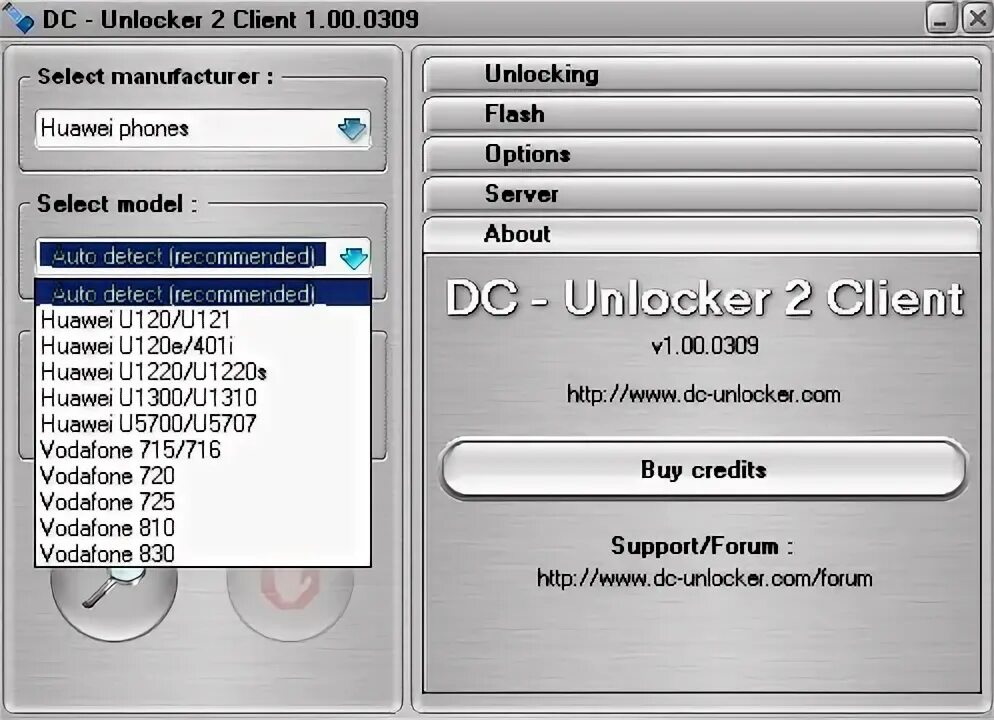Open the manufacturer dropdown arrow

click(x=352, y=129)
